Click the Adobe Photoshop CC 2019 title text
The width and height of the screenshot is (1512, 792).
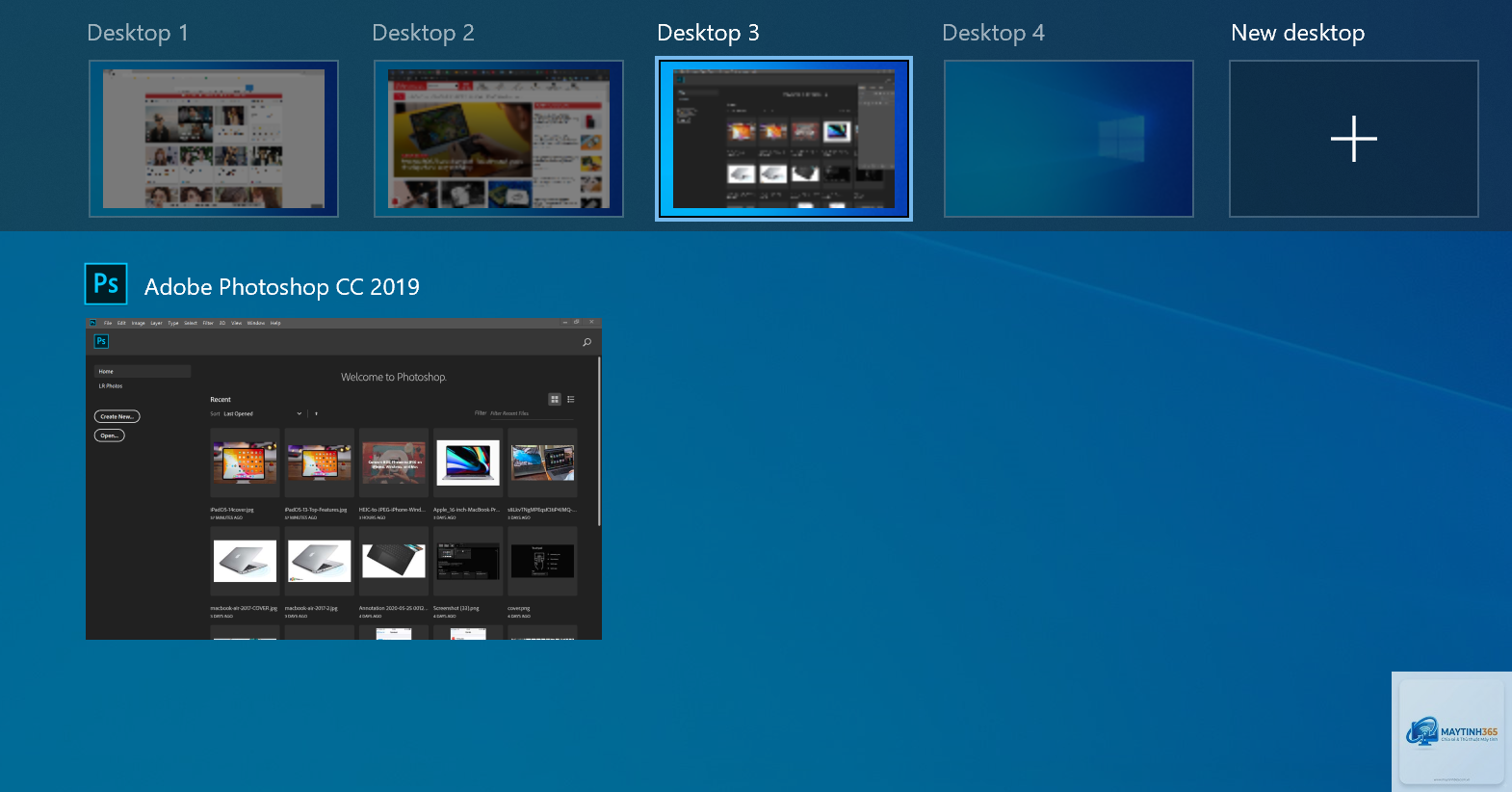282,287
